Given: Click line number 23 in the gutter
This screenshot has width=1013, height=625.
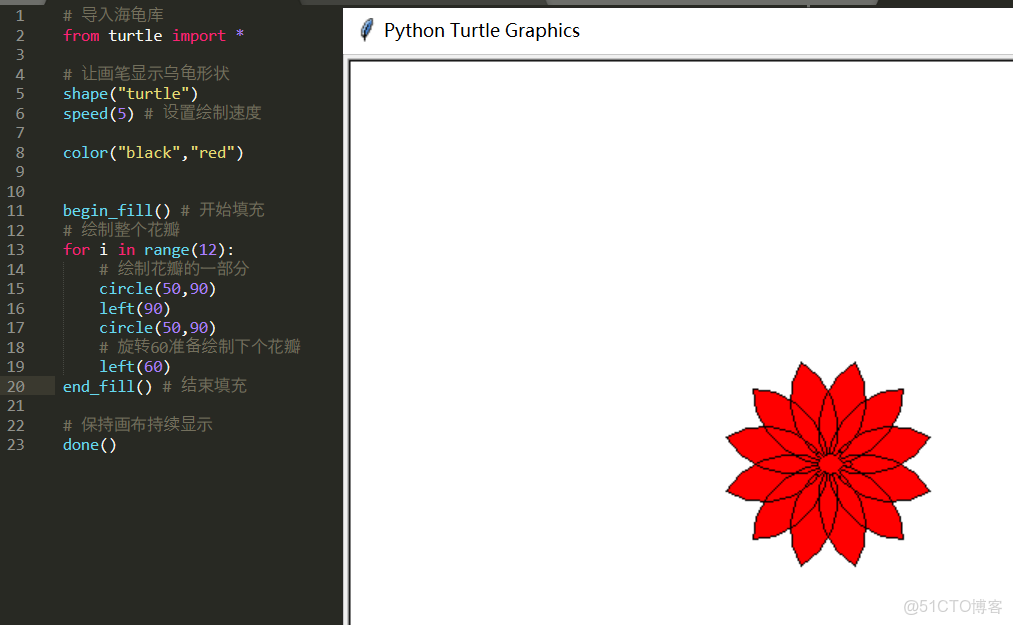Looking at the screenshot, I should (x=16, y=445).
